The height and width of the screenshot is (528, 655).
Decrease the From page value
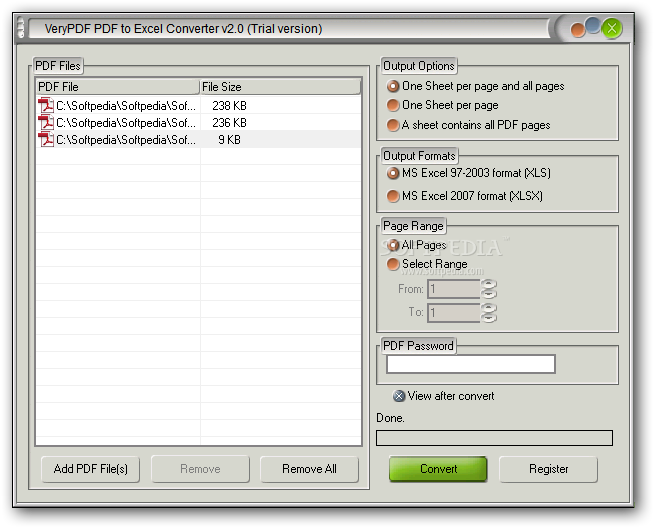[x=489, y=294]
